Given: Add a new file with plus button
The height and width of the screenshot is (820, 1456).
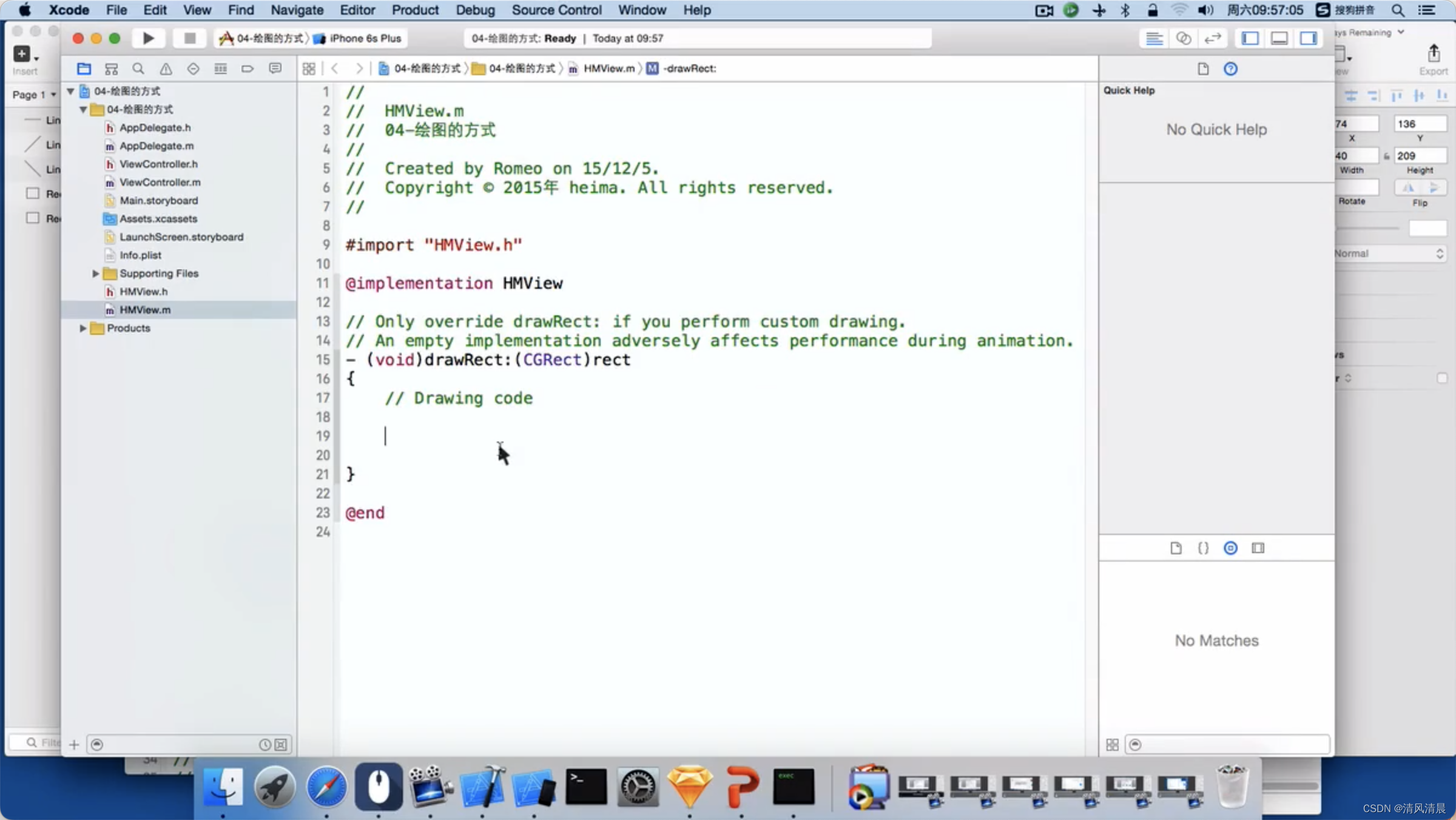Looking at the screenshot, I should tap(74, 744).
